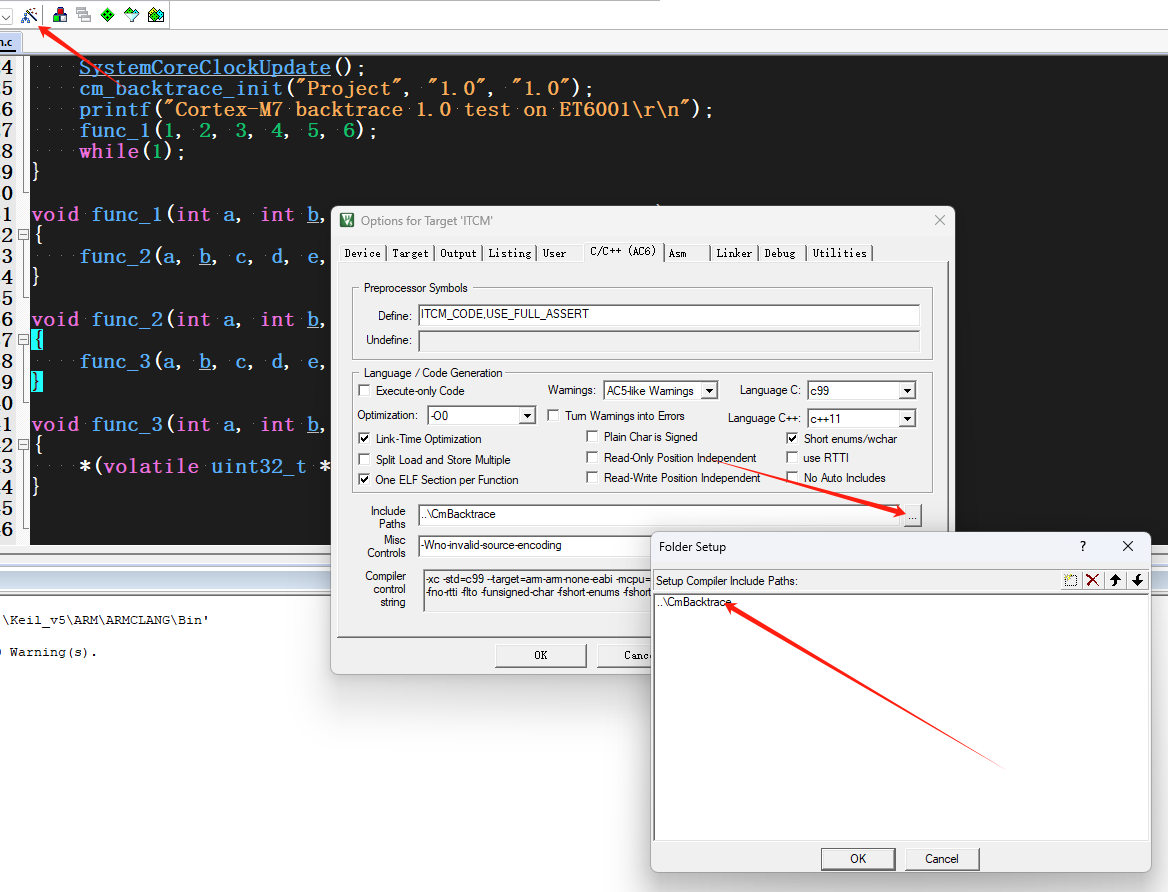This screenshot has width=1168, height=892.
Task: Click OK in Folder Setup dialog
Action: (x=858, y=858)
